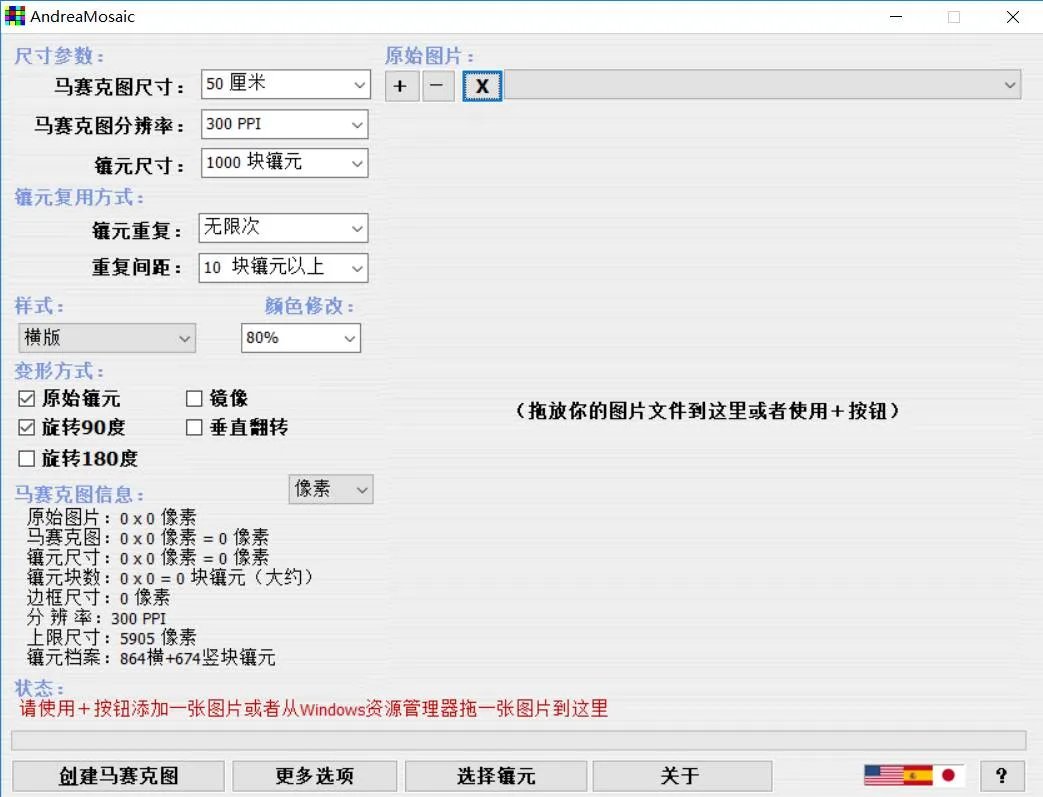The height and width of the screenshot is (797, 1043).
Task: Click the 镶元重复 field label
Action: (137, 231)
